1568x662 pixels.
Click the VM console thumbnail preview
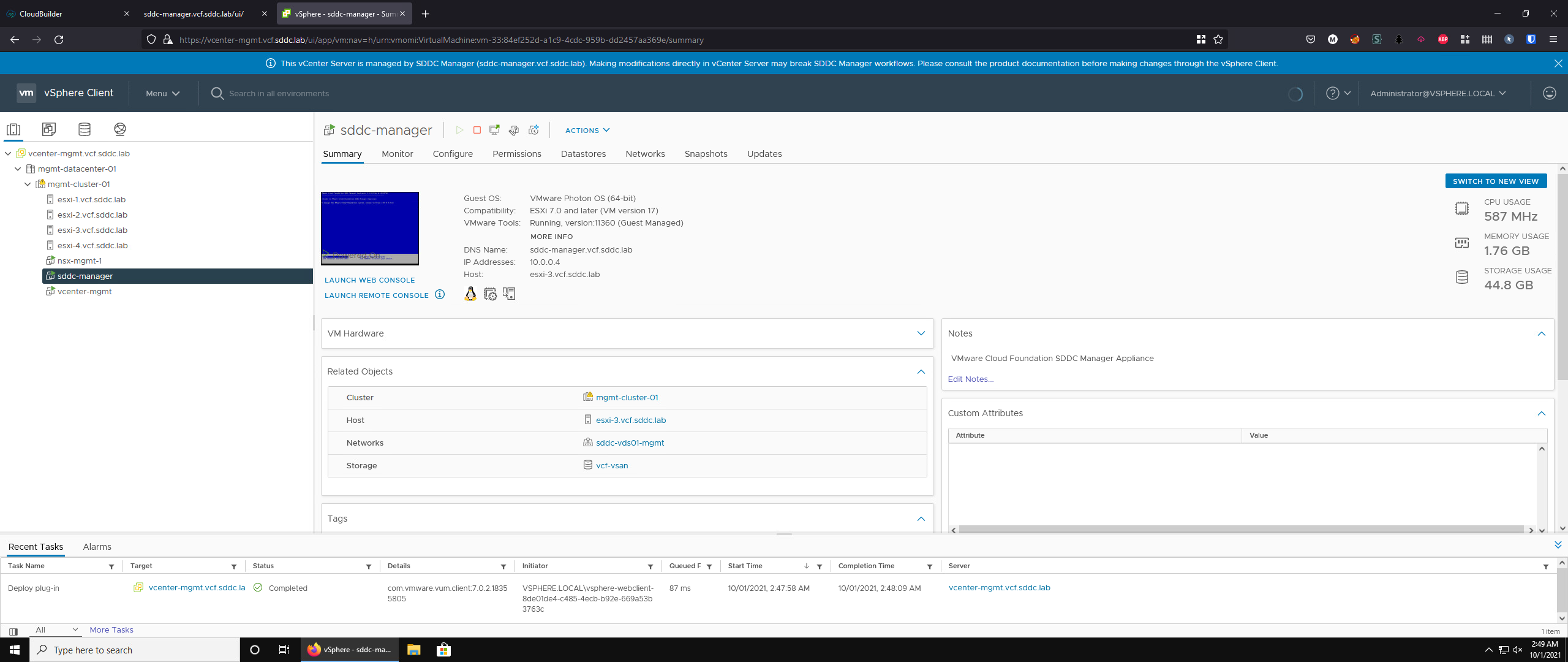point(370,228)
